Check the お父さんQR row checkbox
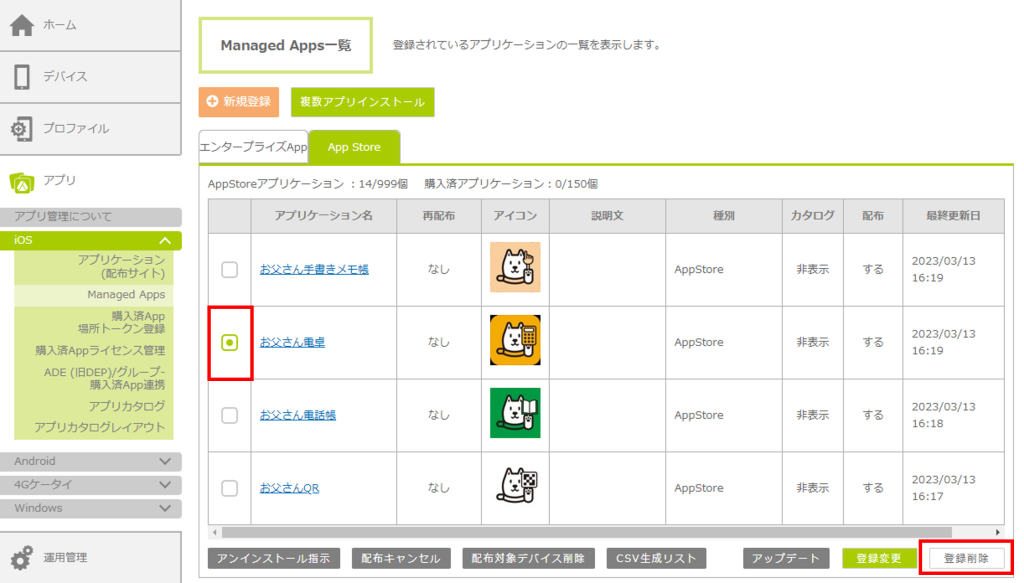Viewport: 1024px width, 583px height. (x=230, y=489)
